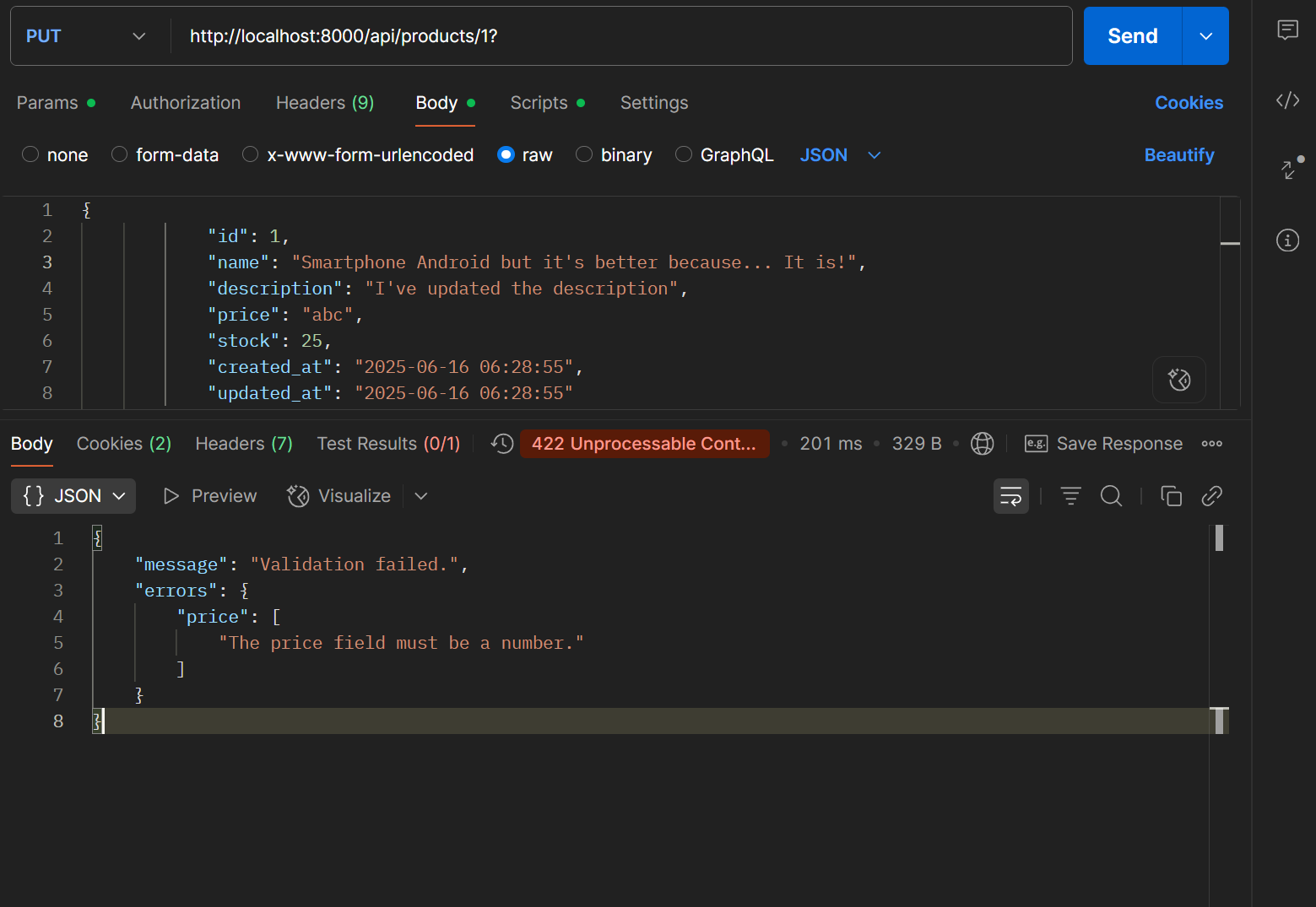Toggle word wrap in response viewer
The height and width of the screenshot is (907, 1316).
coord(1010,496)
